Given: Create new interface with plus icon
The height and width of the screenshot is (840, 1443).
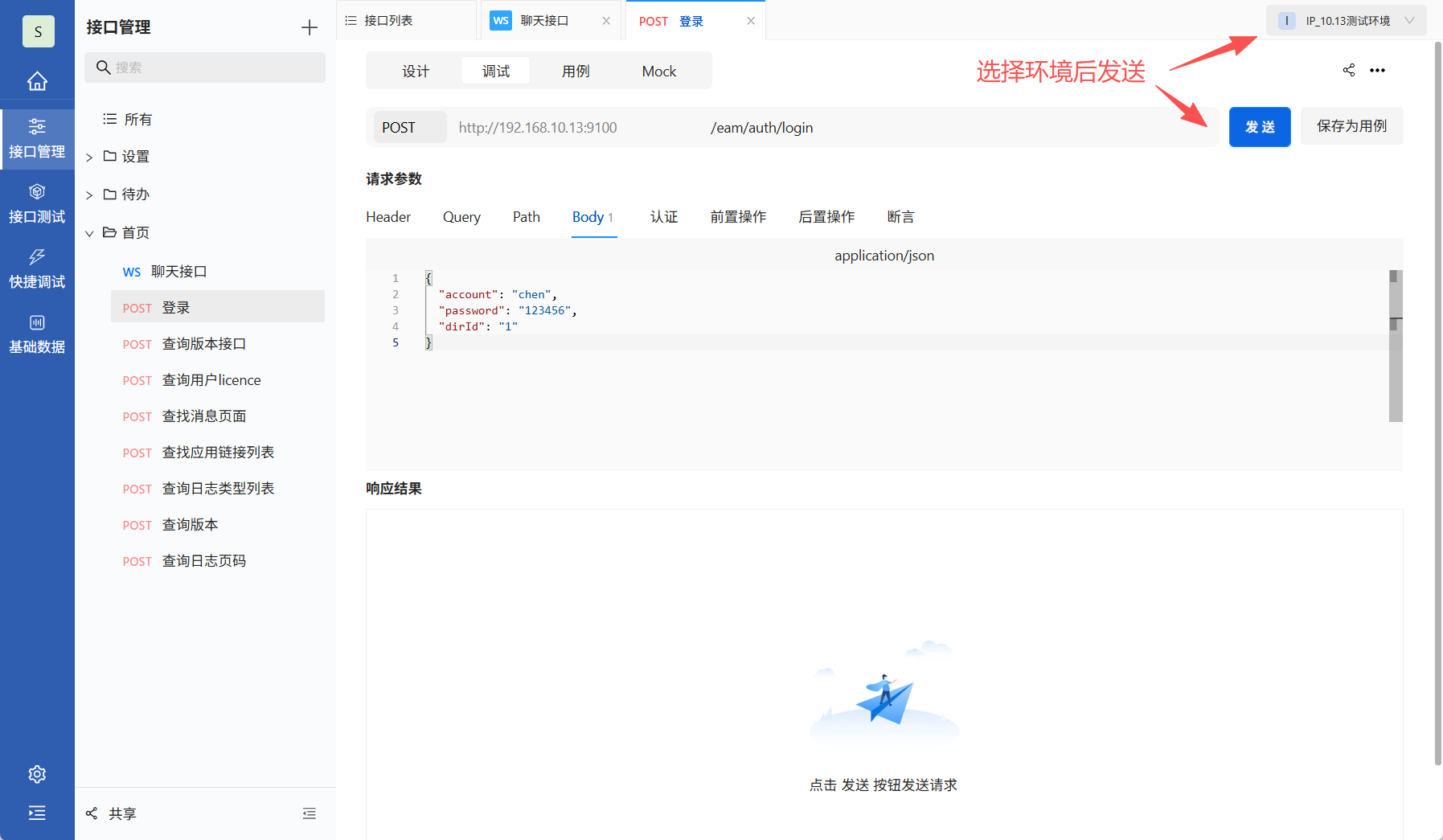Looking at the screenshot, I should (309, 27).
